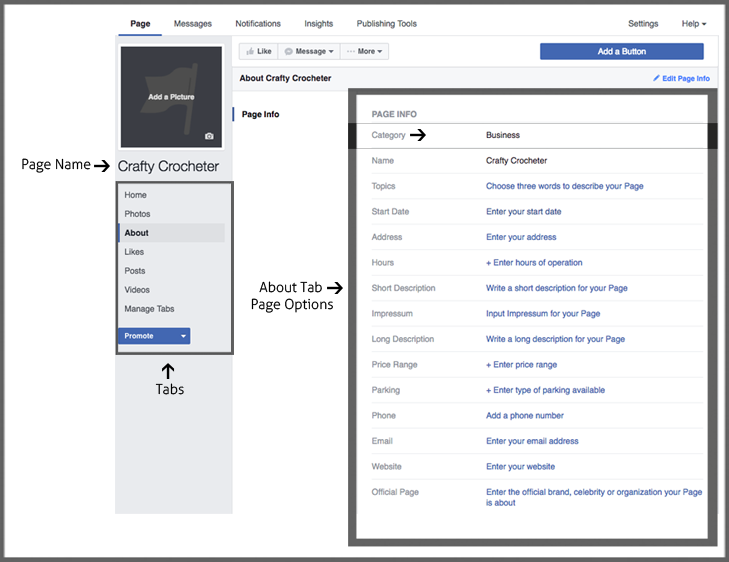Click the Official Page label
Screen dimensions: 729x562
395,492
